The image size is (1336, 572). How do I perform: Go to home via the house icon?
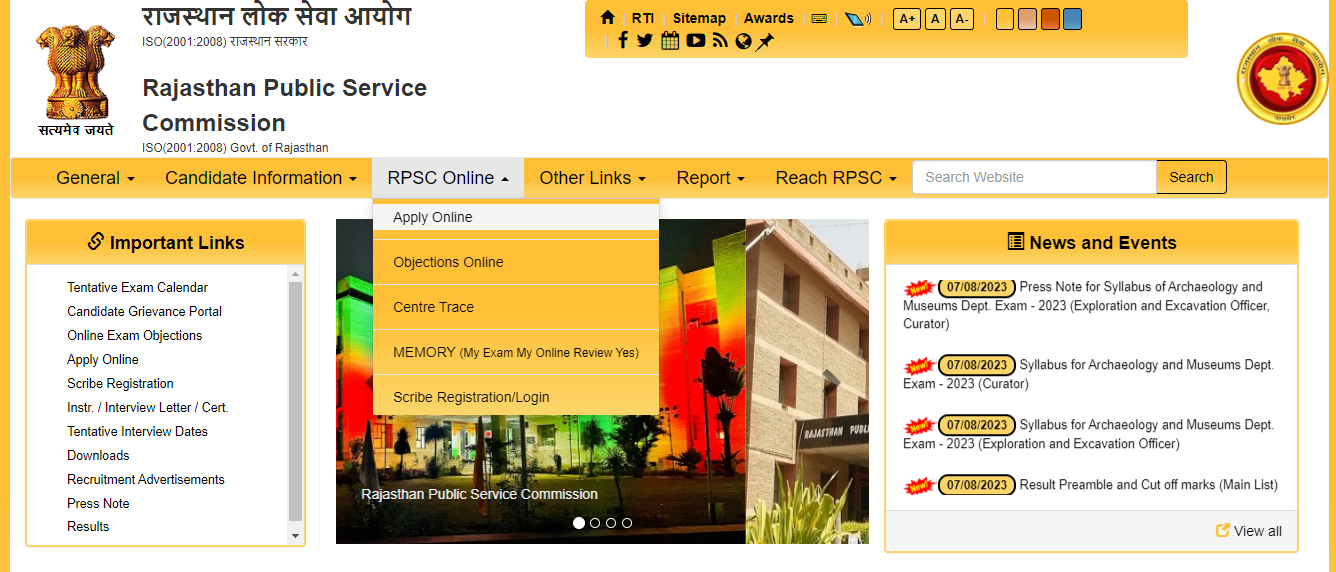click(607, 18)
